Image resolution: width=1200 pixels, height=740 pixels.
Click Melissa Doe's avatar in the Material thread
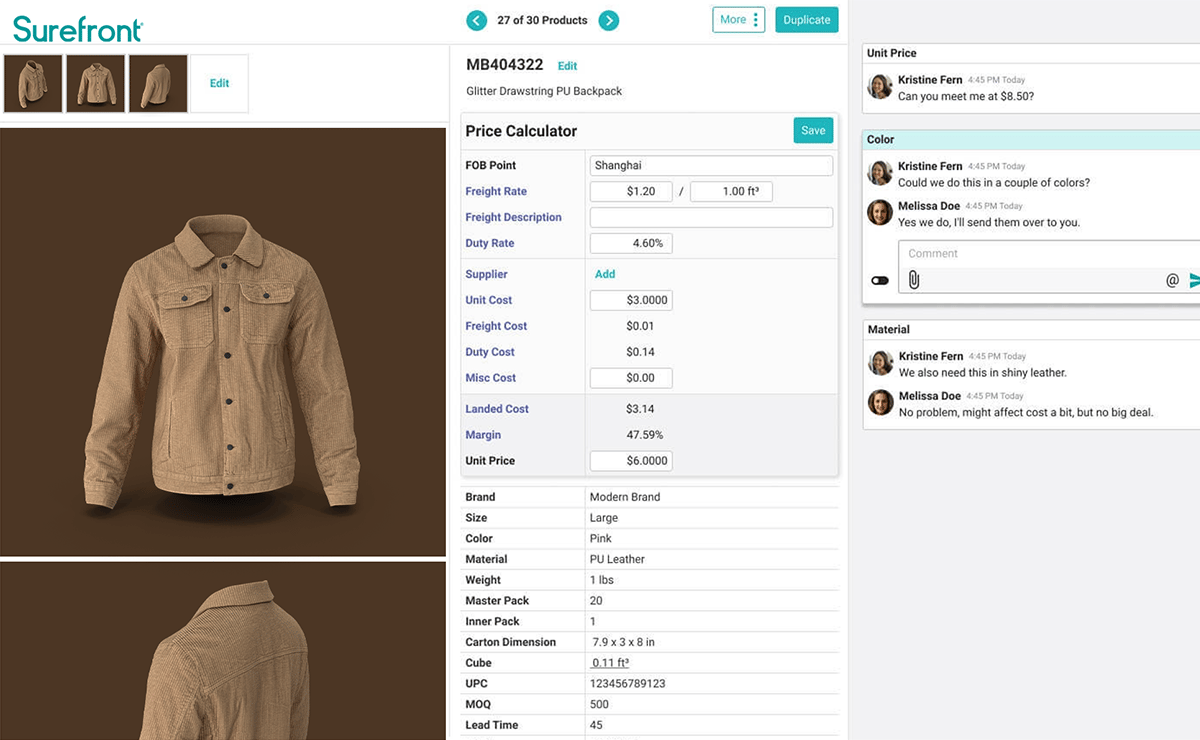pyautogui.click(x=880, y=403)
